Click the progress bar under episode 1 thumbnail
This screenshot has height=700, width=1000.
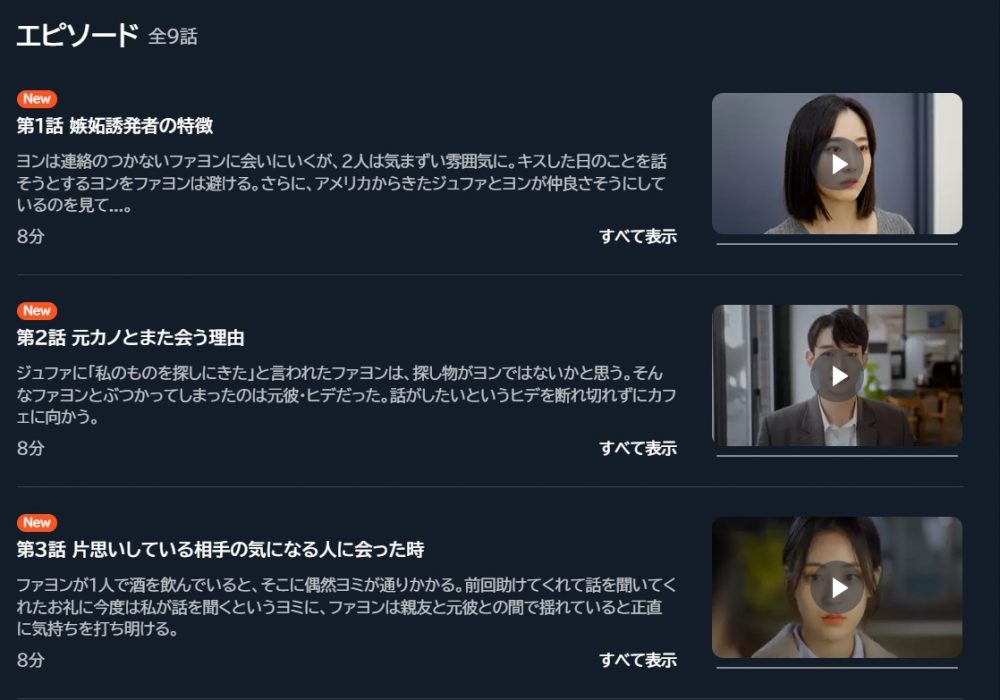coord(837,244)
